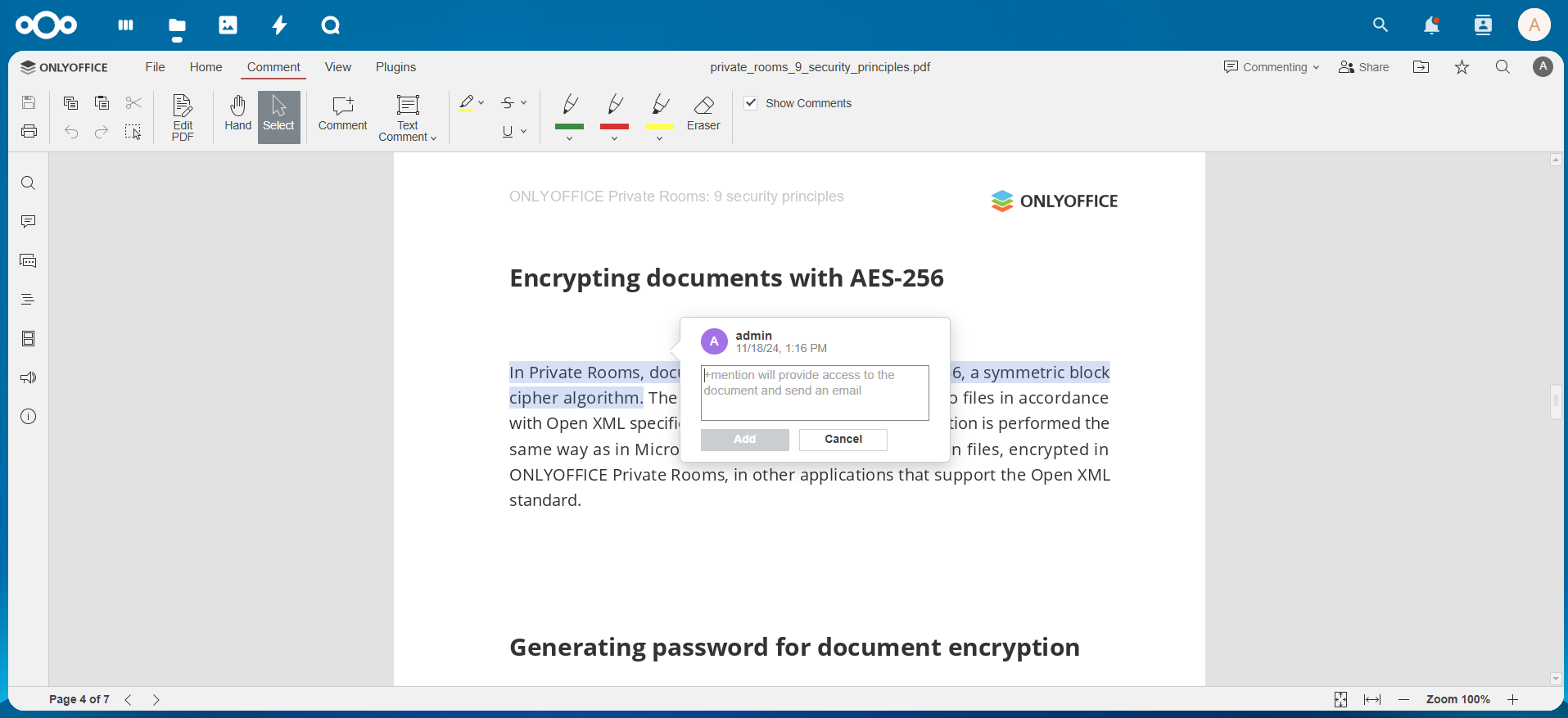Click the Edit PDF button
Viewport: 1568px width, 718px height.
183,117
